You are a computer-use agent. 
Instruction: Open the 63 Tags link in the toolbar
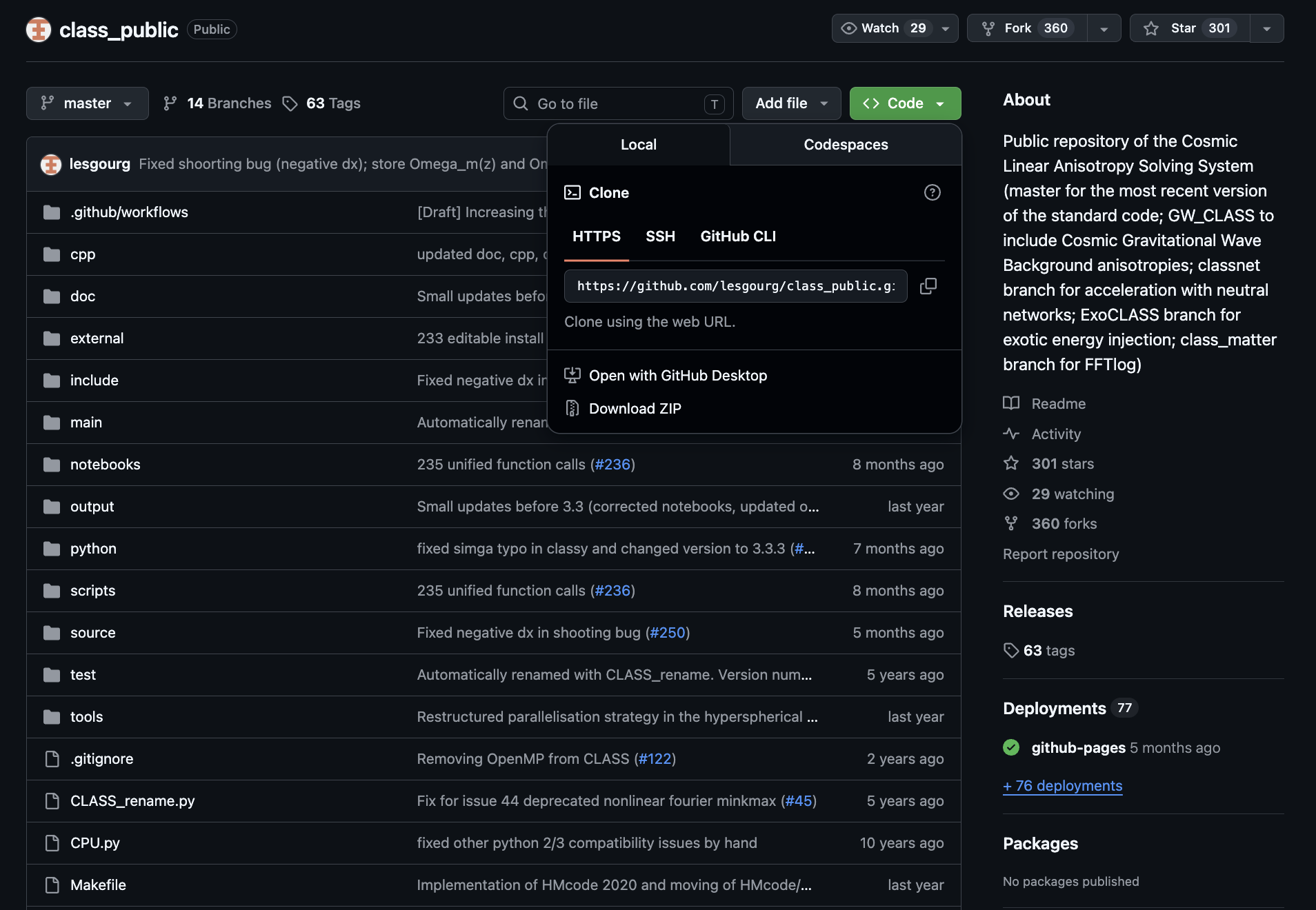322,103
